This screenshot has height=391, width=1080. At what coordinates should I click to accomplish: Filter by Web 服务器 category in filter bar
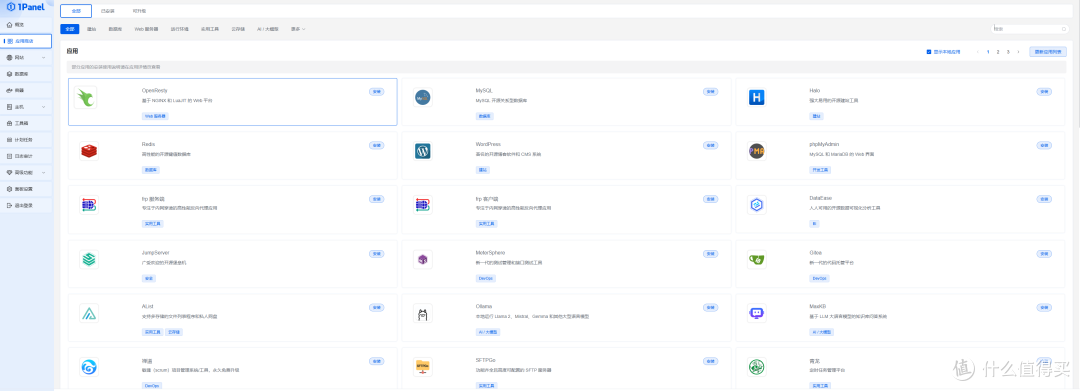(x=146, y=29)
